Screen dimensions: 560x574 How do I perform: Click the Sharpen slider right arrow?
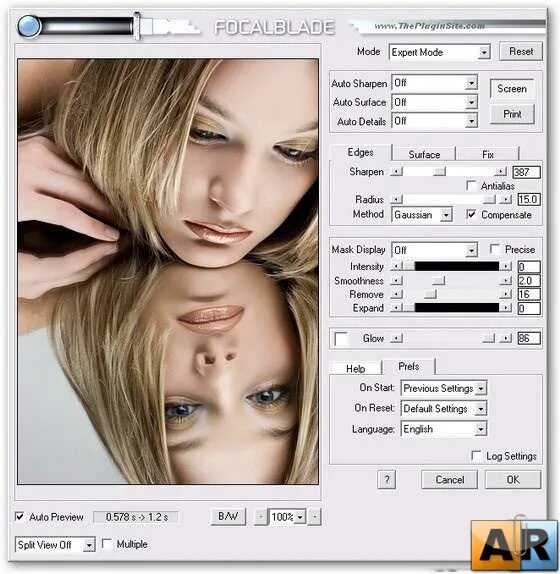coord(501,172)
